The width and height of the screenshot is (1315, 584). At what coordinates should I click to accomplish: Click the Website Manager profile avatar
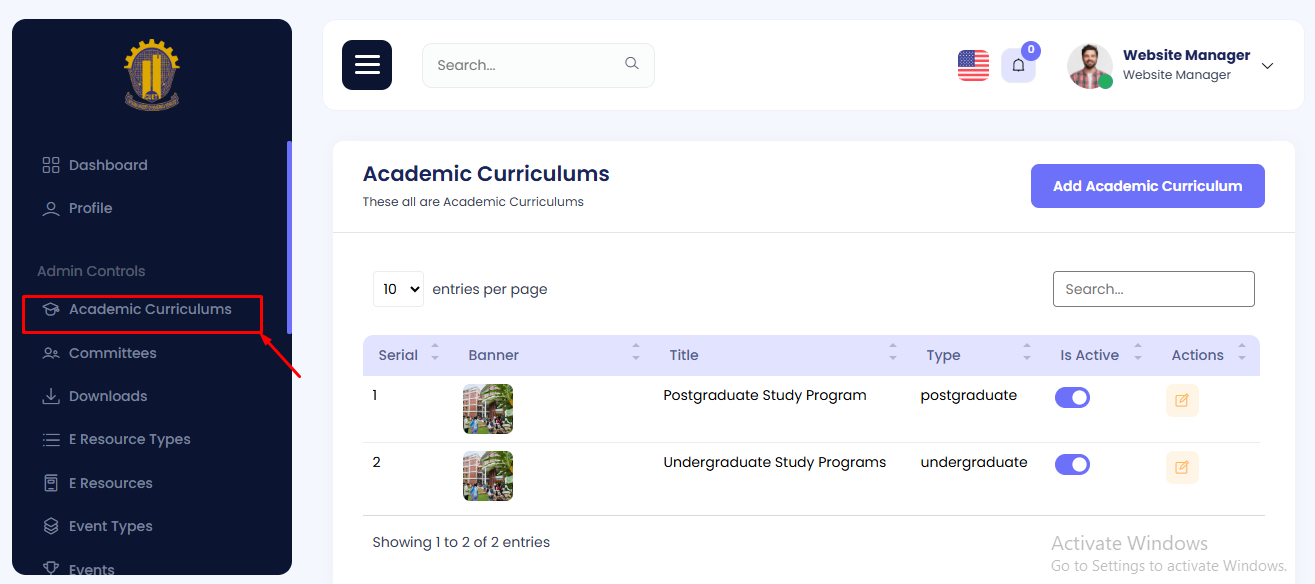[1089, 66]
